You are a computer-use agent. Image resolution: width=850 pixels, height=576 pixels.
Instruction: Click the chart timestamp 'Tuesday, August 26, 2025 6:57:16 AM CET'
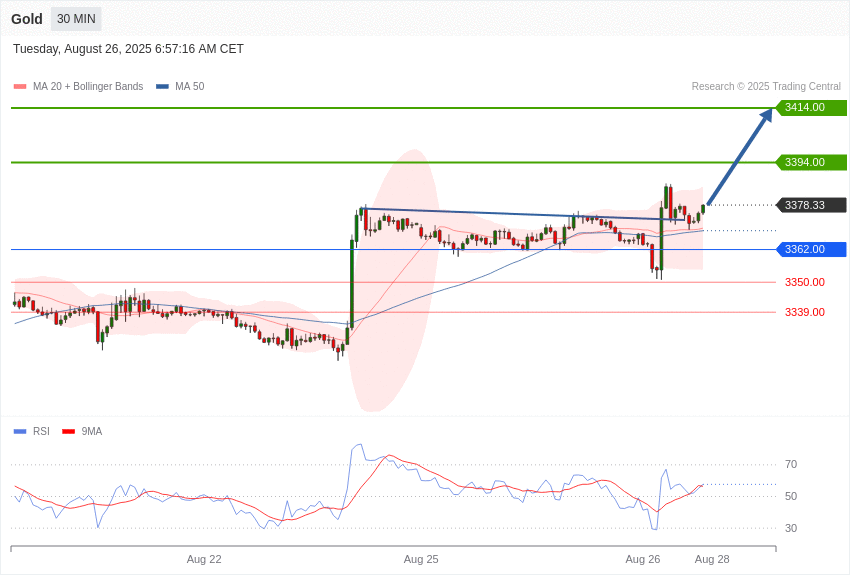pos(128,49)
